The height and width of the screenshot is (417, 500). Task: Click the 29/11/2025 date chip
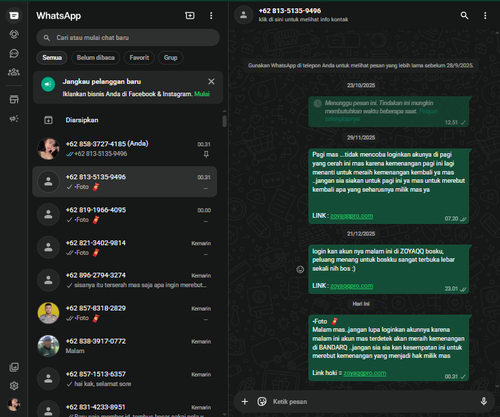361,137
